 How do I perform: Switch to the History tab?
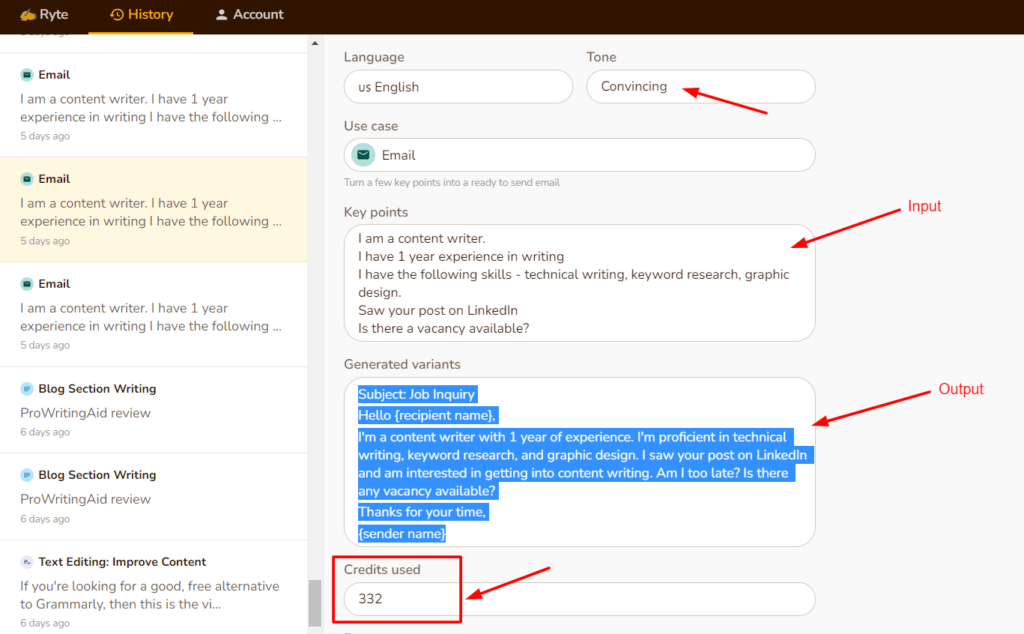(x=140, y=15)
